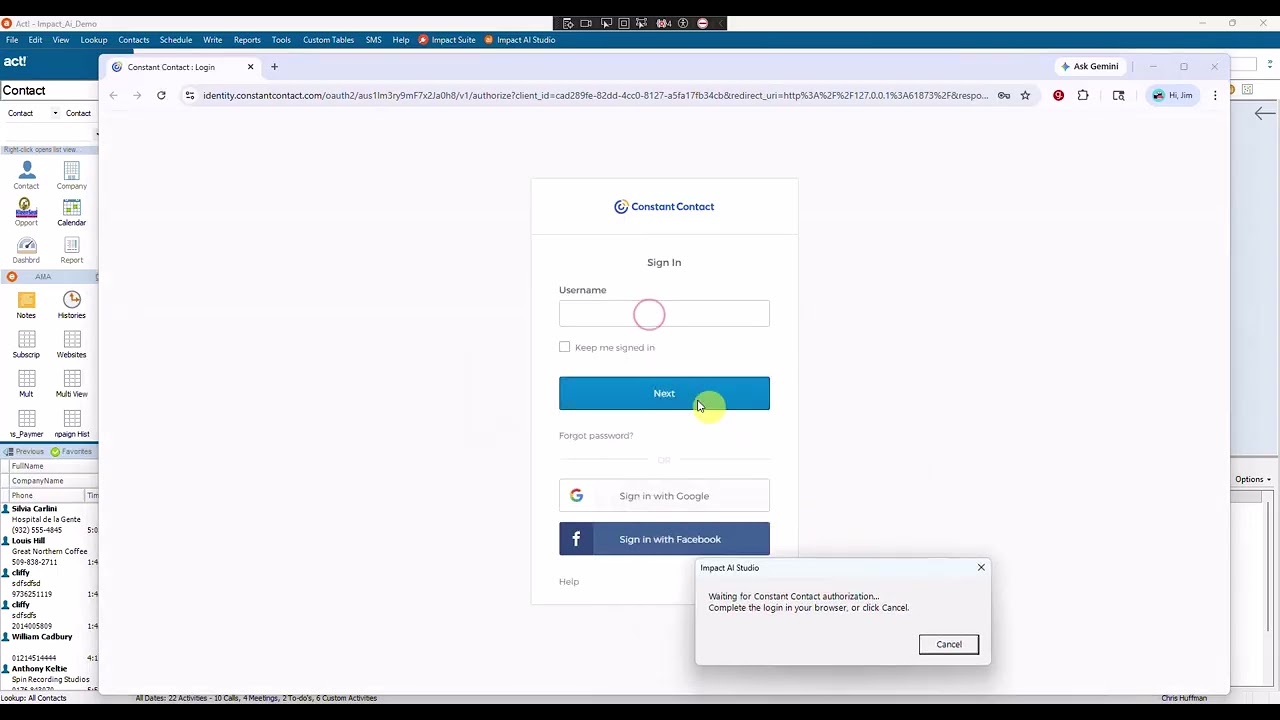Close the Impact AI Studio dialog with X
This screenshot has height=720, width=1280.
[x=981, y=567]
